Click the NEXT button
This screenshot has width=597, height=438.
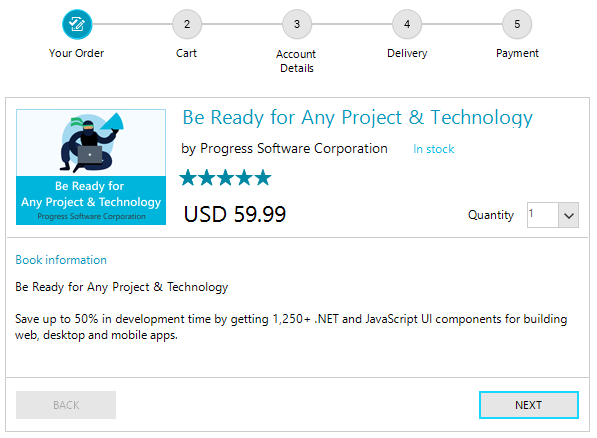529,405
